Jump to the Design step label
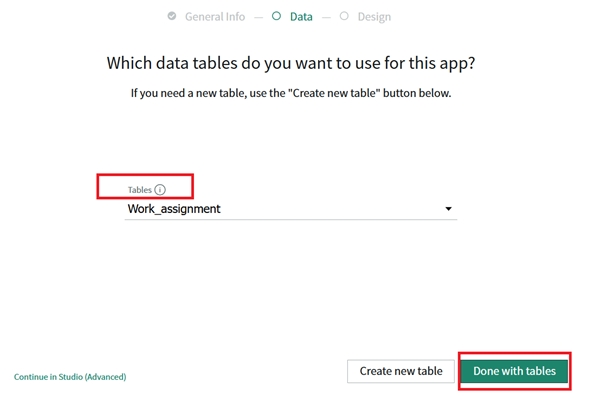This screenshot has width=602, height=408. (374, 16)
